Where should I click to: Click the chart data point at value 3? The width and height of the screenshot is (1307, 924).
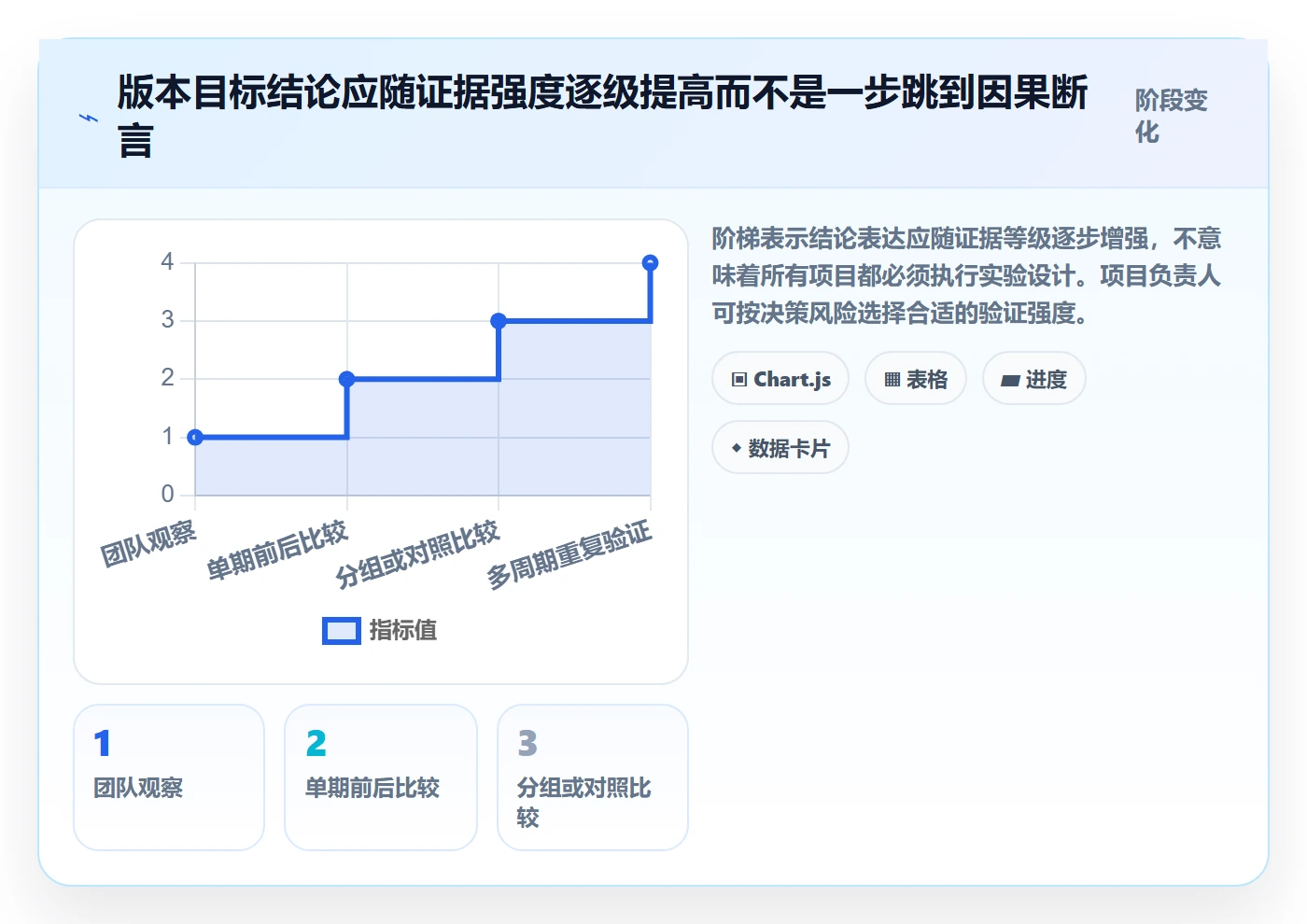(499, 321)
